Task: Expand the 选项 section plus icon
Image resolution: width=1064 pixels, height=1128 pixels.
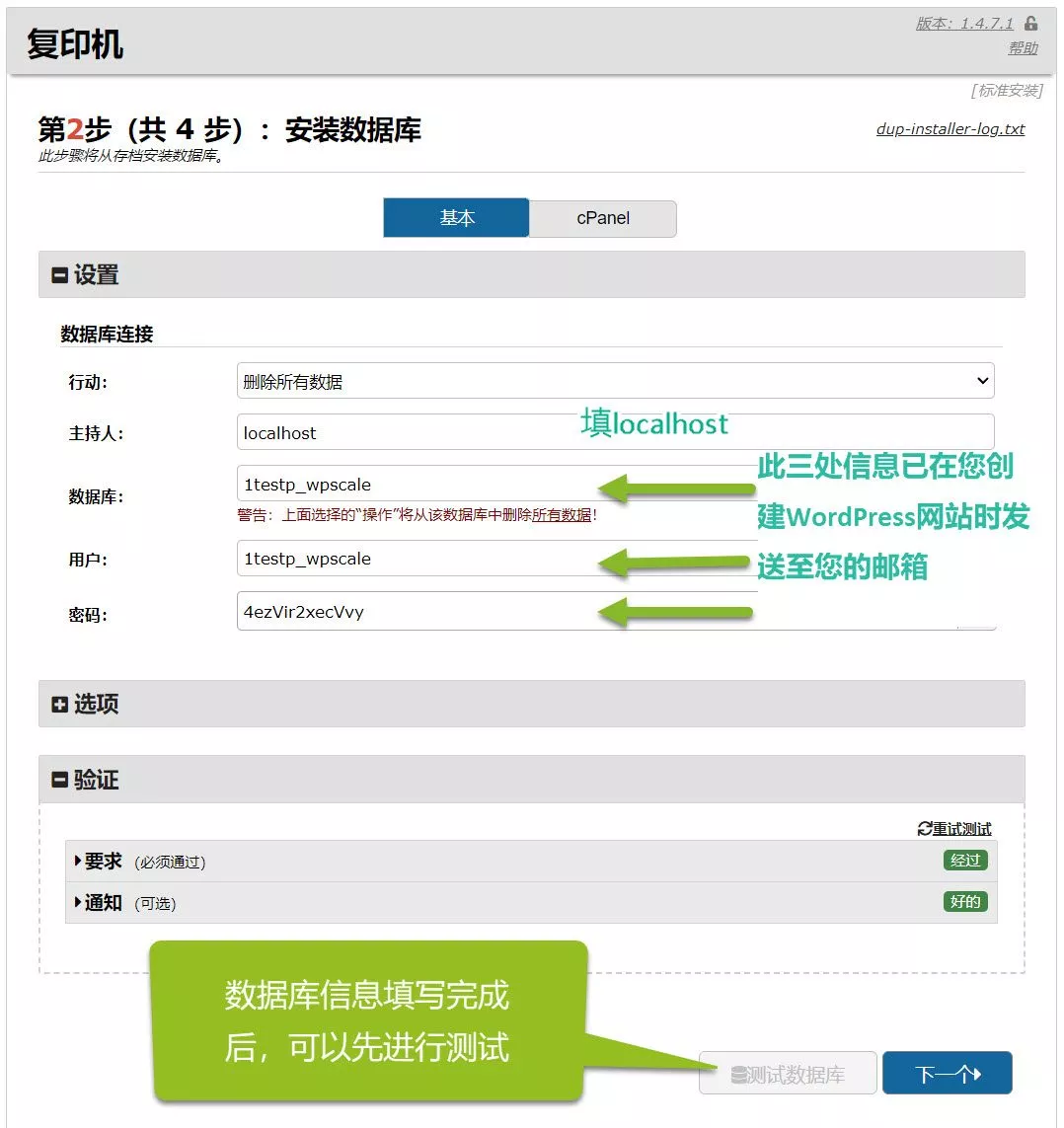Action: (59, 705)
